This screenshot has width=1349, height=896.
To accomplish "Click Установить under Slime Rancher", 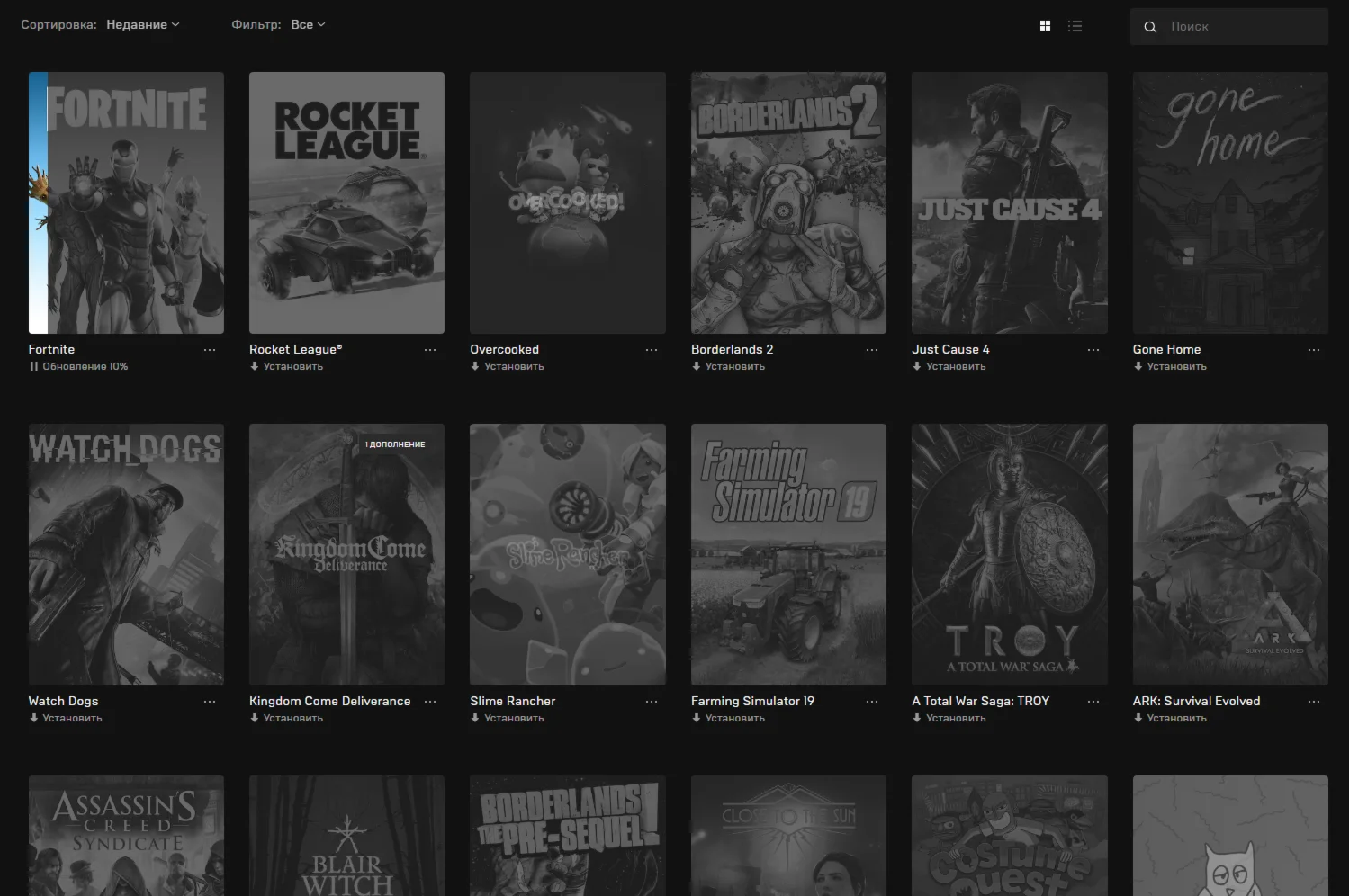I will 507,718.
